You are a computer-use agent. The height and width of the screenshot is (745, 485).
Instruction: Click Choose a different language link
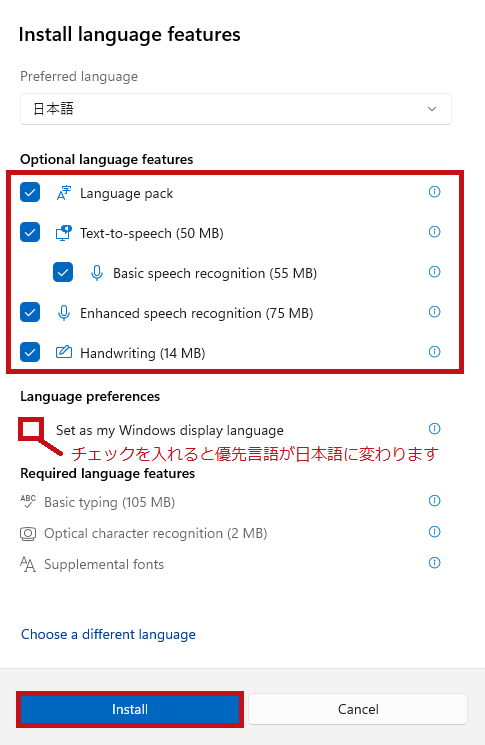click(x=108, y=634)
